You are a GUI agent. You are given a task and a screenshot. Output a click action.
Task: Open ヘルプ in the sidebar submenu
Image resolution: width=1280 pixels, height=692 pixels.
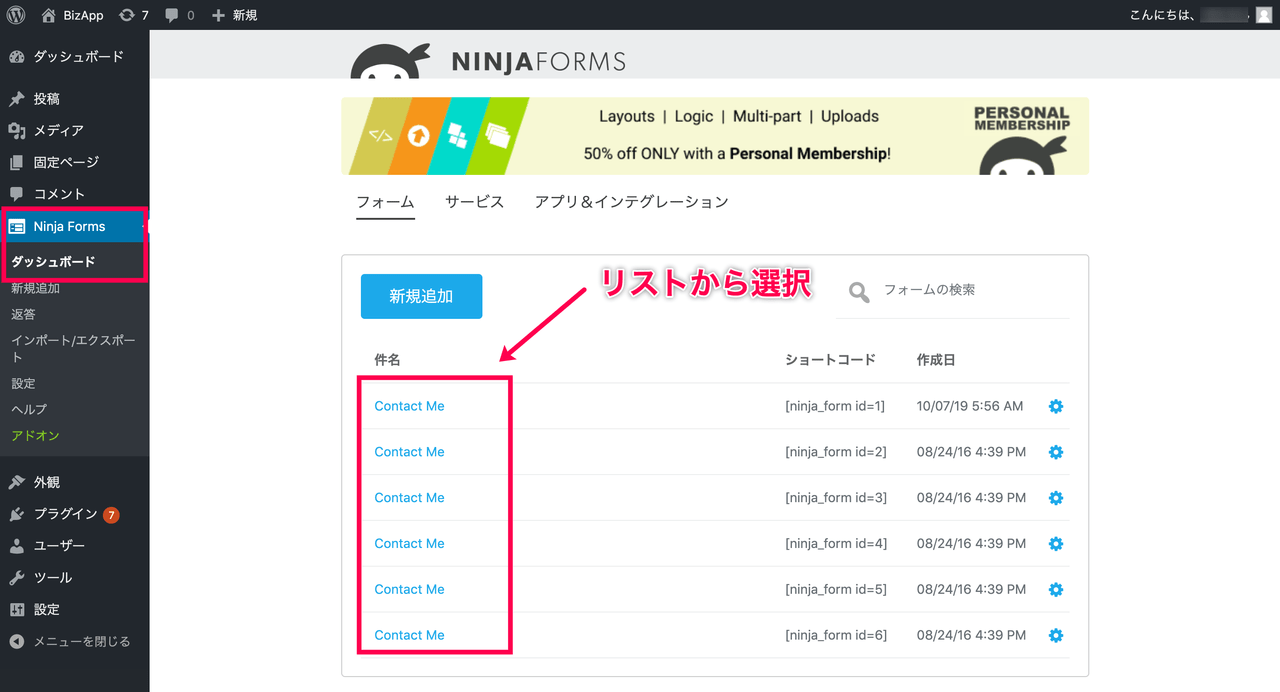29,409
